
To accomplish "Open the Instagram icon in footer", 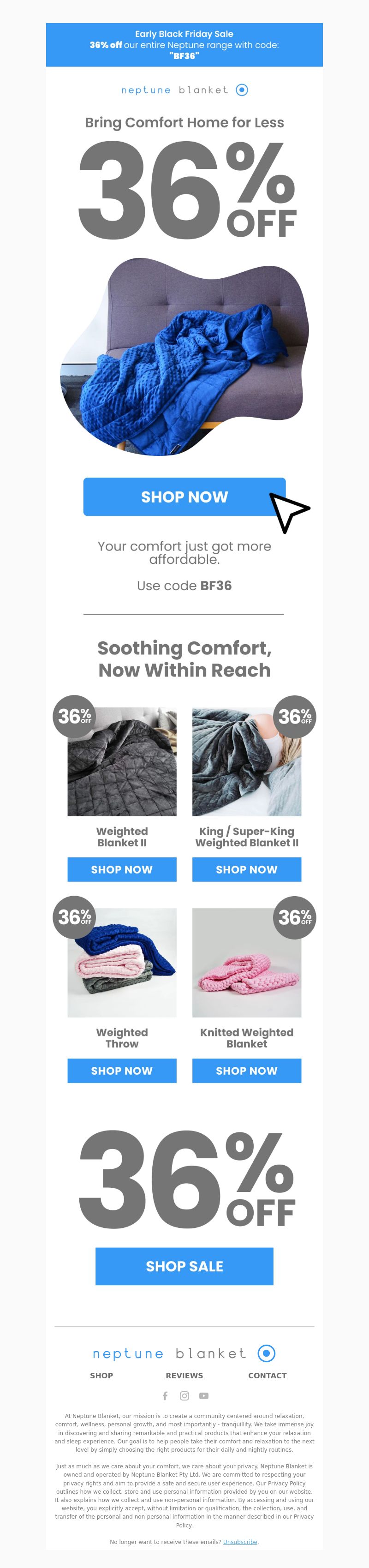I will 184,1396.
